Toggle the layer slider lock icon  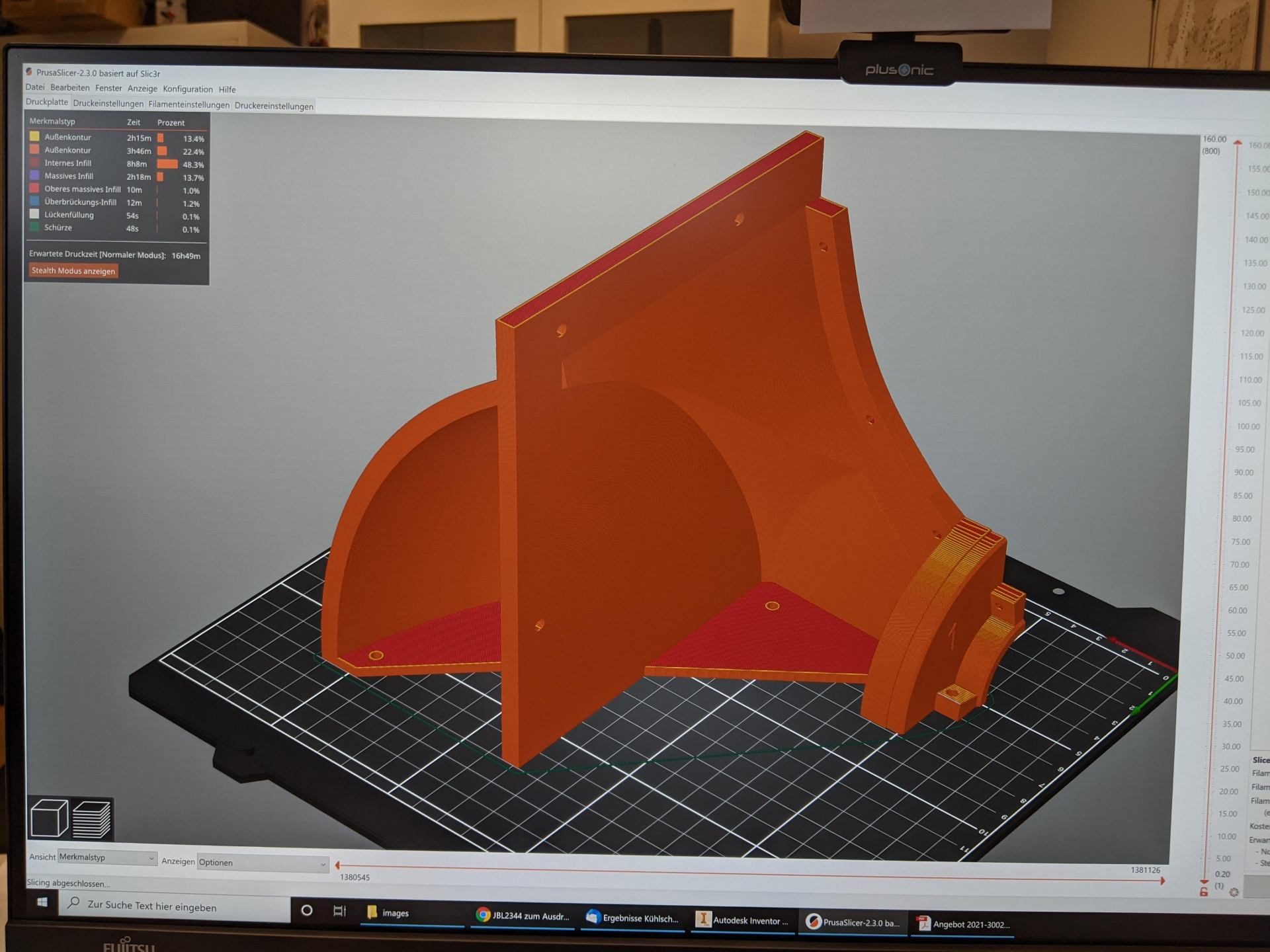pyautogui.click(x=1204, y=892)
